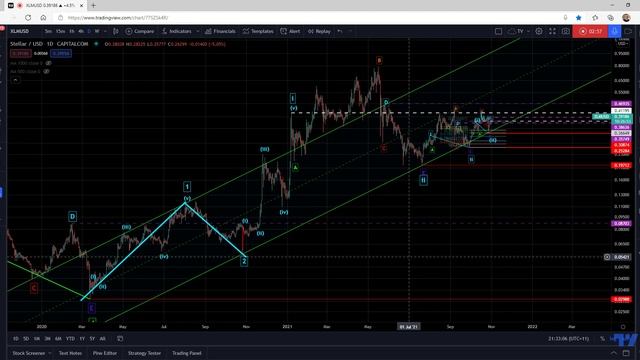This screenshot has width=640, height=360.
Task: Collapse the indicator legend with arrow
Action: [x=15, y=80]
